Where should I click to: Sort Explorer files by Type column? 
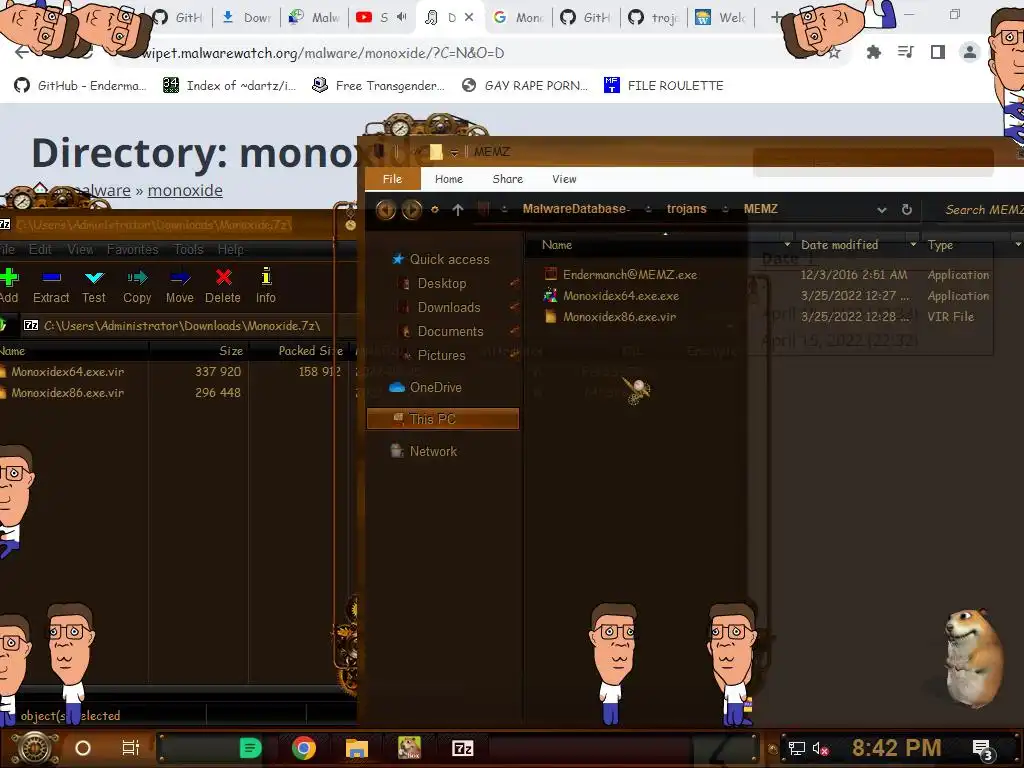940,245
